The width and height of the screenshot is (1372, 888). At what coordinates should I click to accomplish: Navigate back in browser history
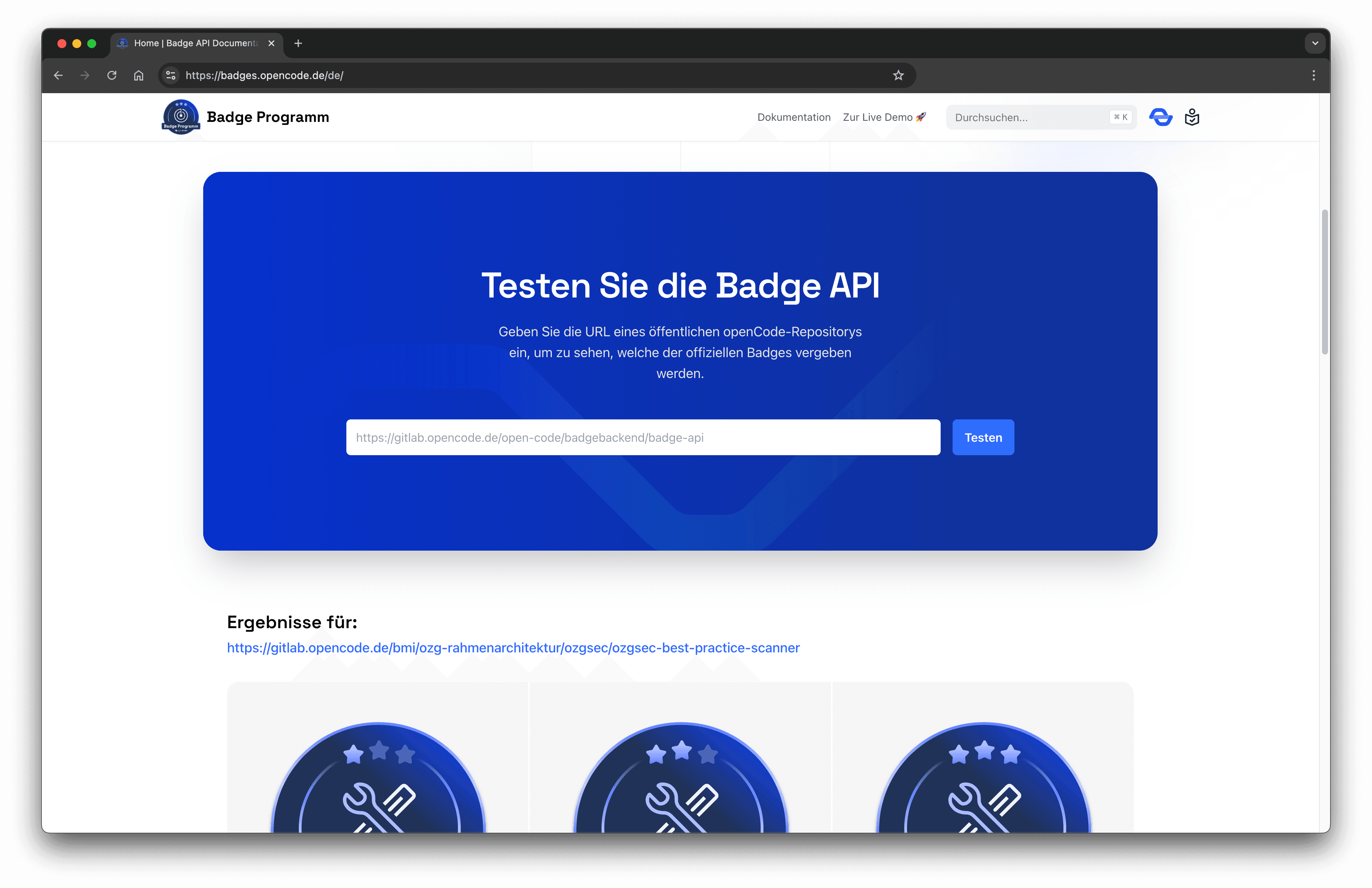point(58,75)
